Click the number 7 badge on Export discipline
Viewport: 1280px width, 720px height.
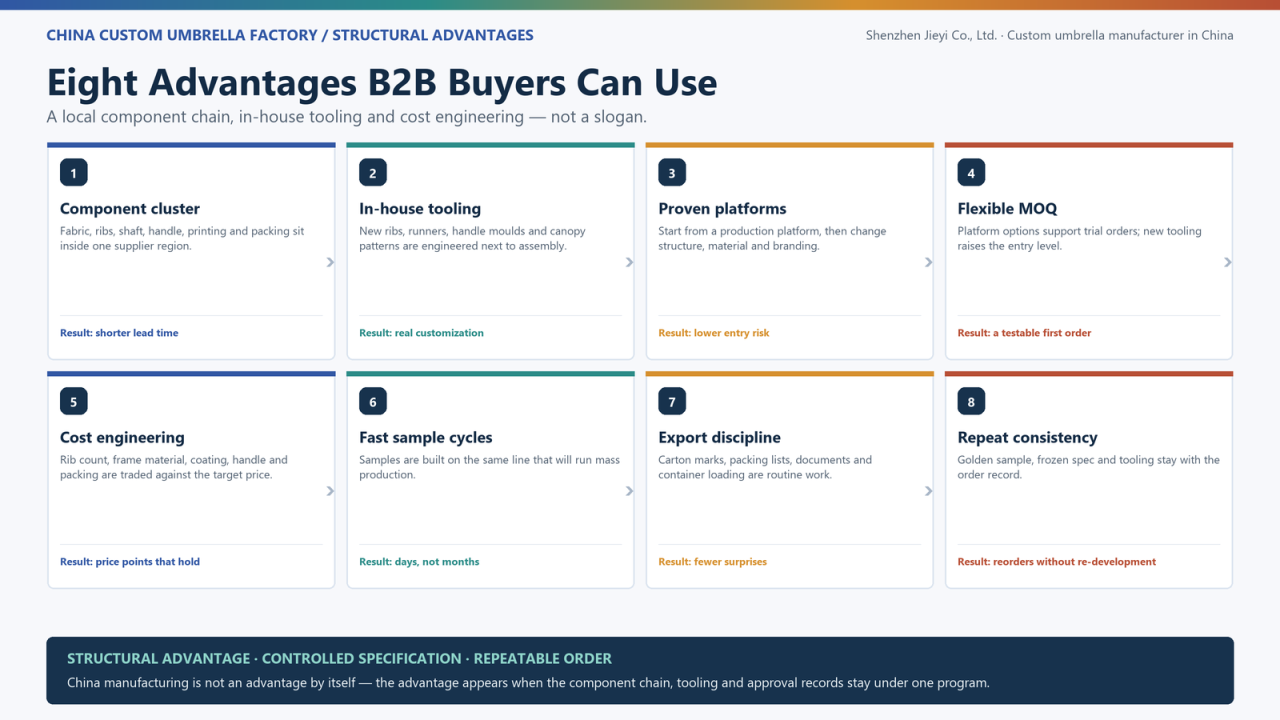tap(672, 401)
